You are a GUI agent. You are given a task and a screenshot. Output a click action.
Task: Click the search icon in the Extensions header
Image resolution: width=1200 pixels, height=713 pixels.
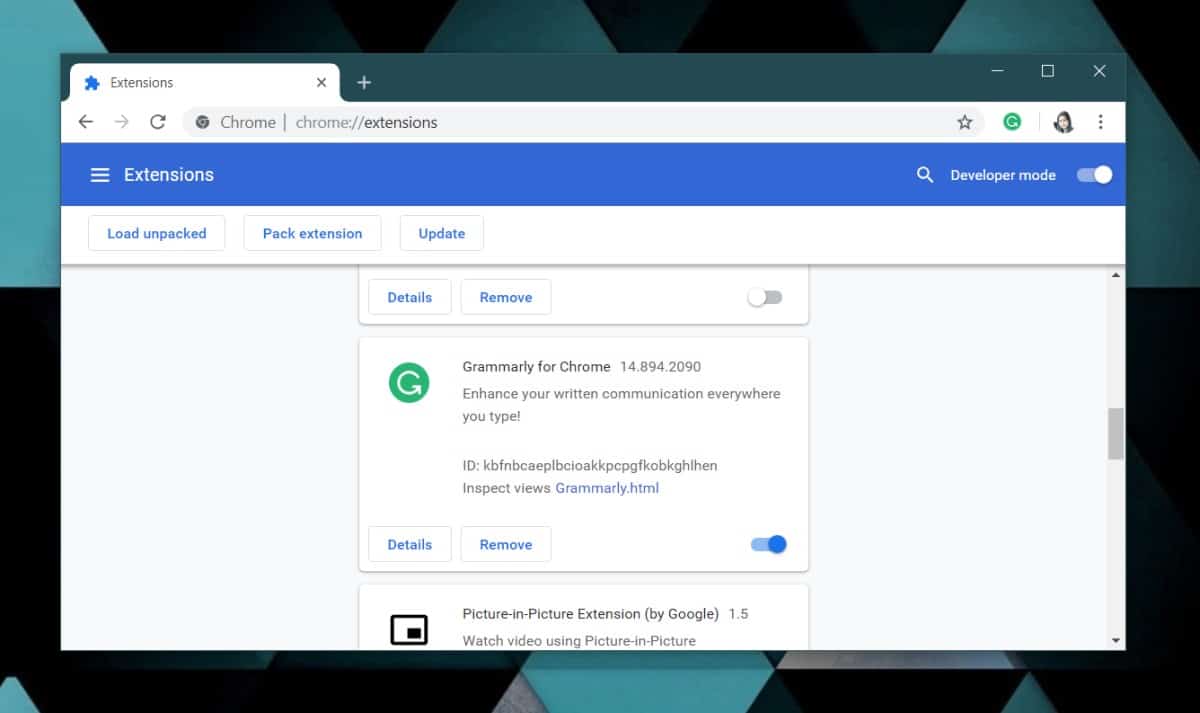tap(924, 174)
